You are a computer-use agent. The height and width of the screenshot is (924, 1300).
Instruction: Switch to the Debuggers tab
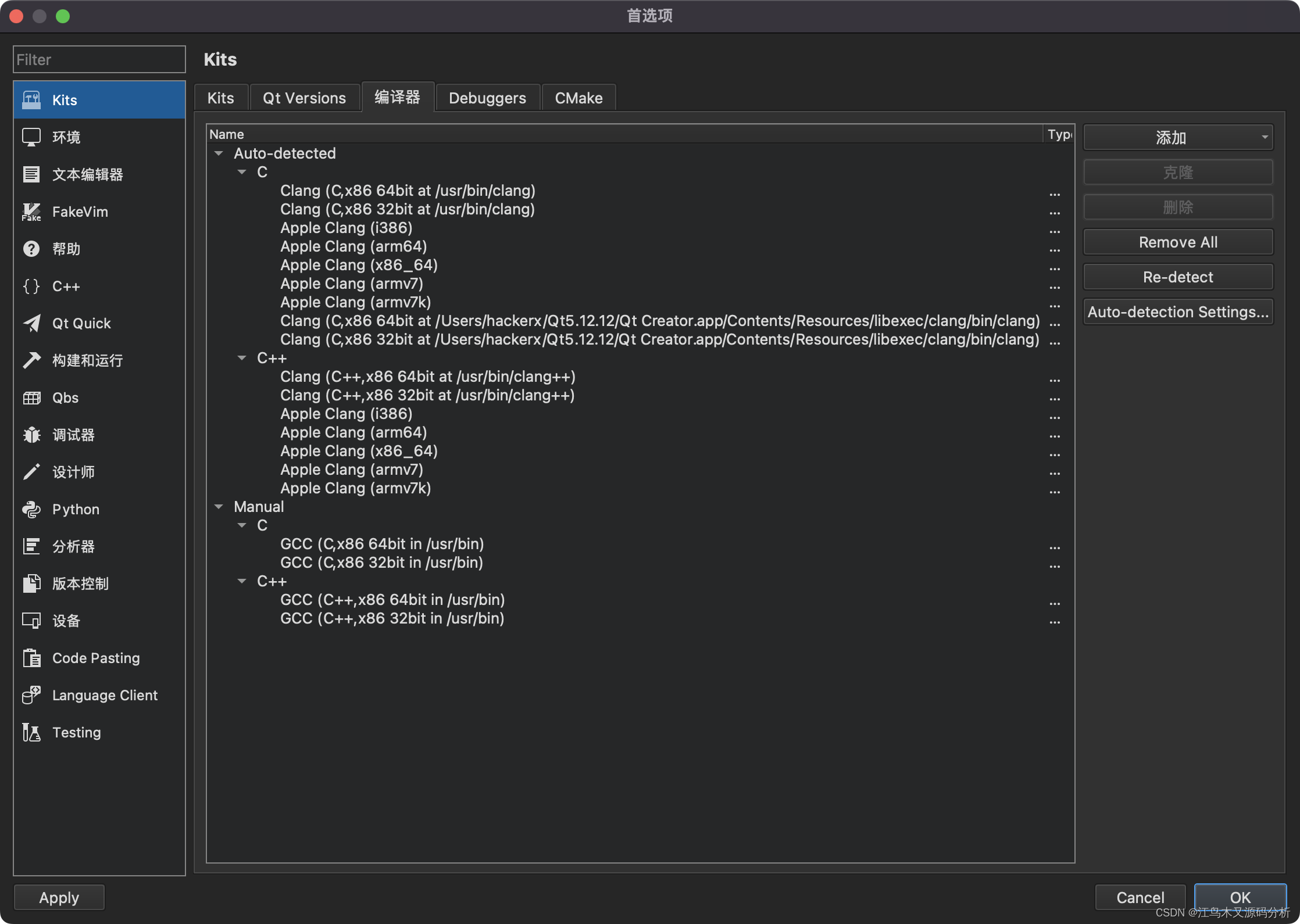(x=487, y=98)
